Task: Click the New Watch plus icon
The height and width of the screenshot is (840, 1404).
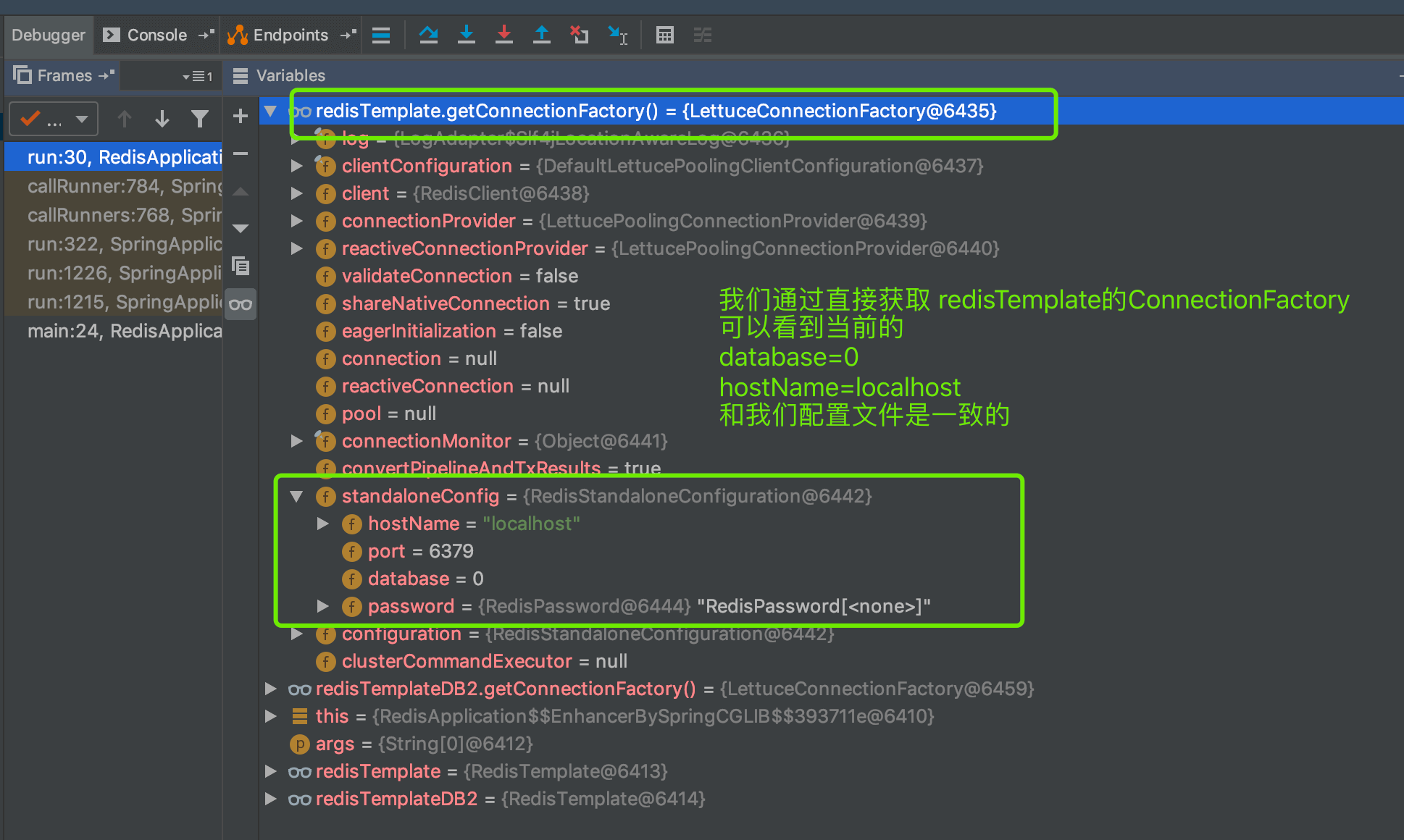Action: point(241,116)
